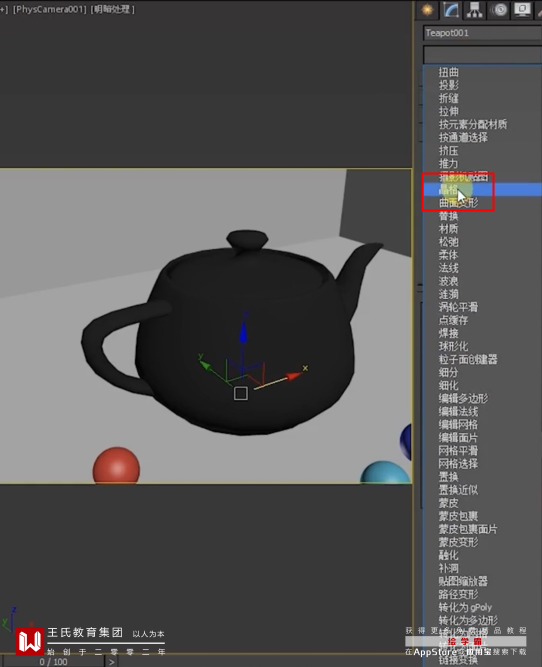Image resolution: width=542 pixels, height=667 pixels.
Task: Apply the 推力 modifier
Action: click(448, 163)
